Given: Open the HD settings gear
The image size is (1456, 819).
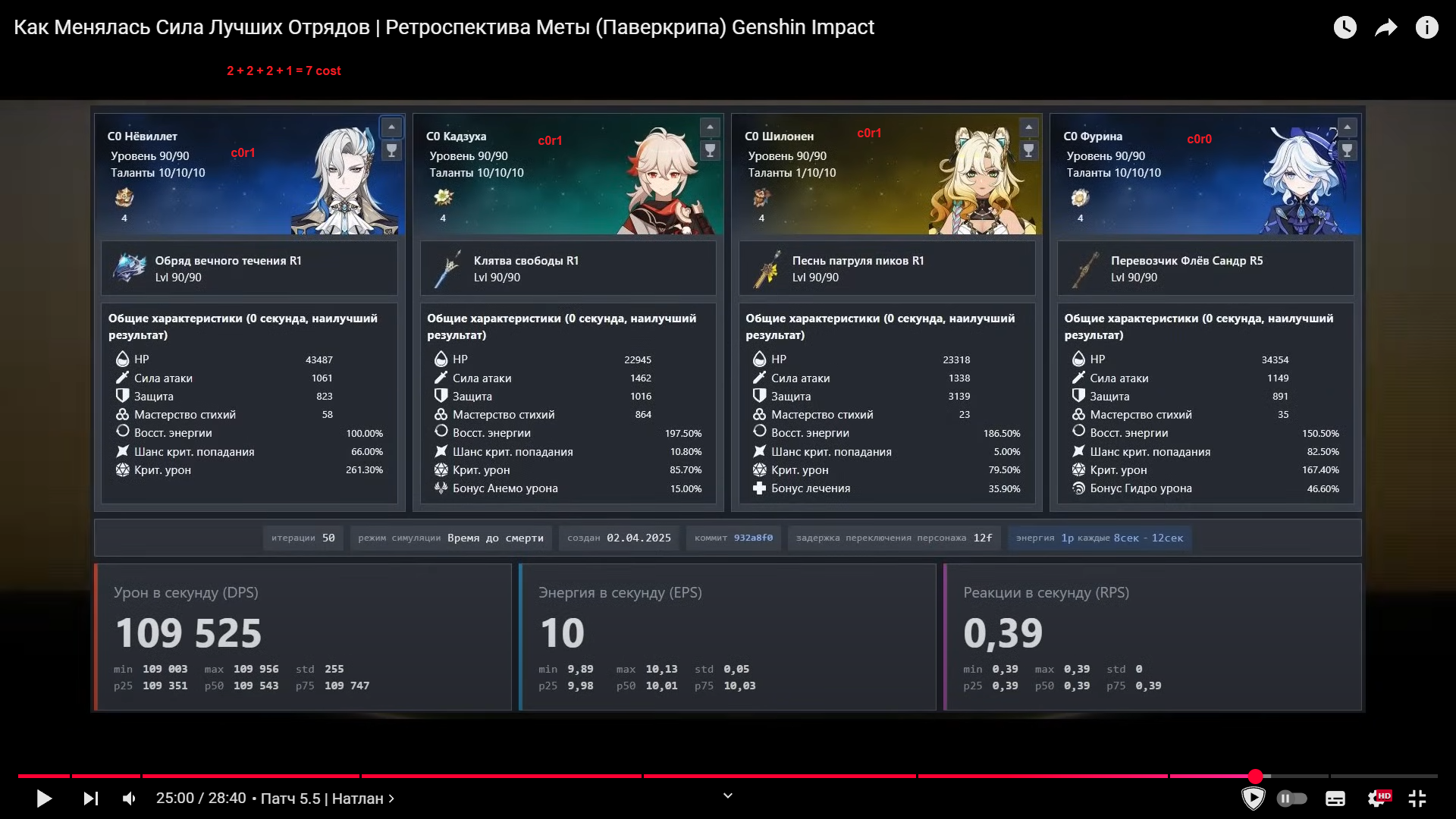Looking at the screenshot, I should pos(1378,799).
